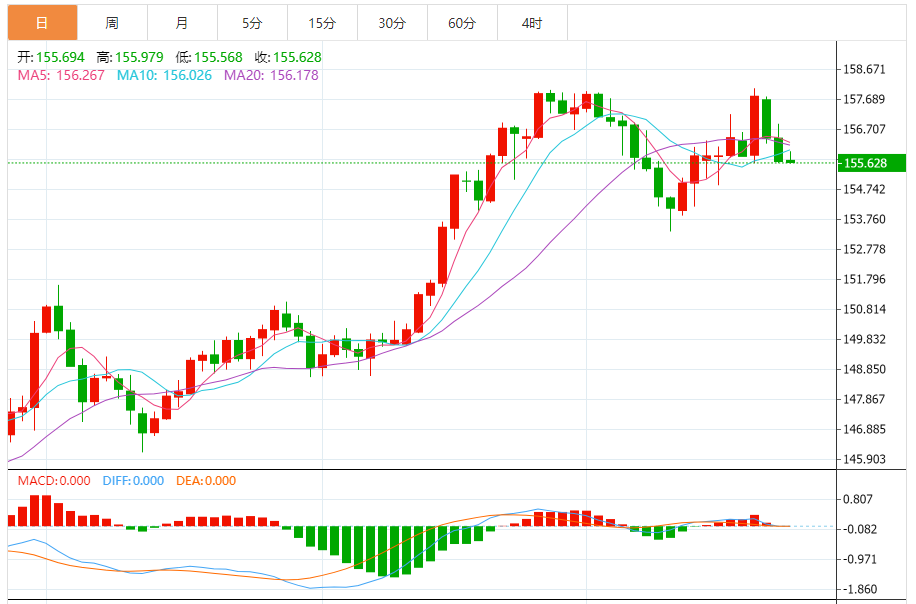
Task: Click the high price value 155.979
Action: pyautogui.click(x=139, y=57)
